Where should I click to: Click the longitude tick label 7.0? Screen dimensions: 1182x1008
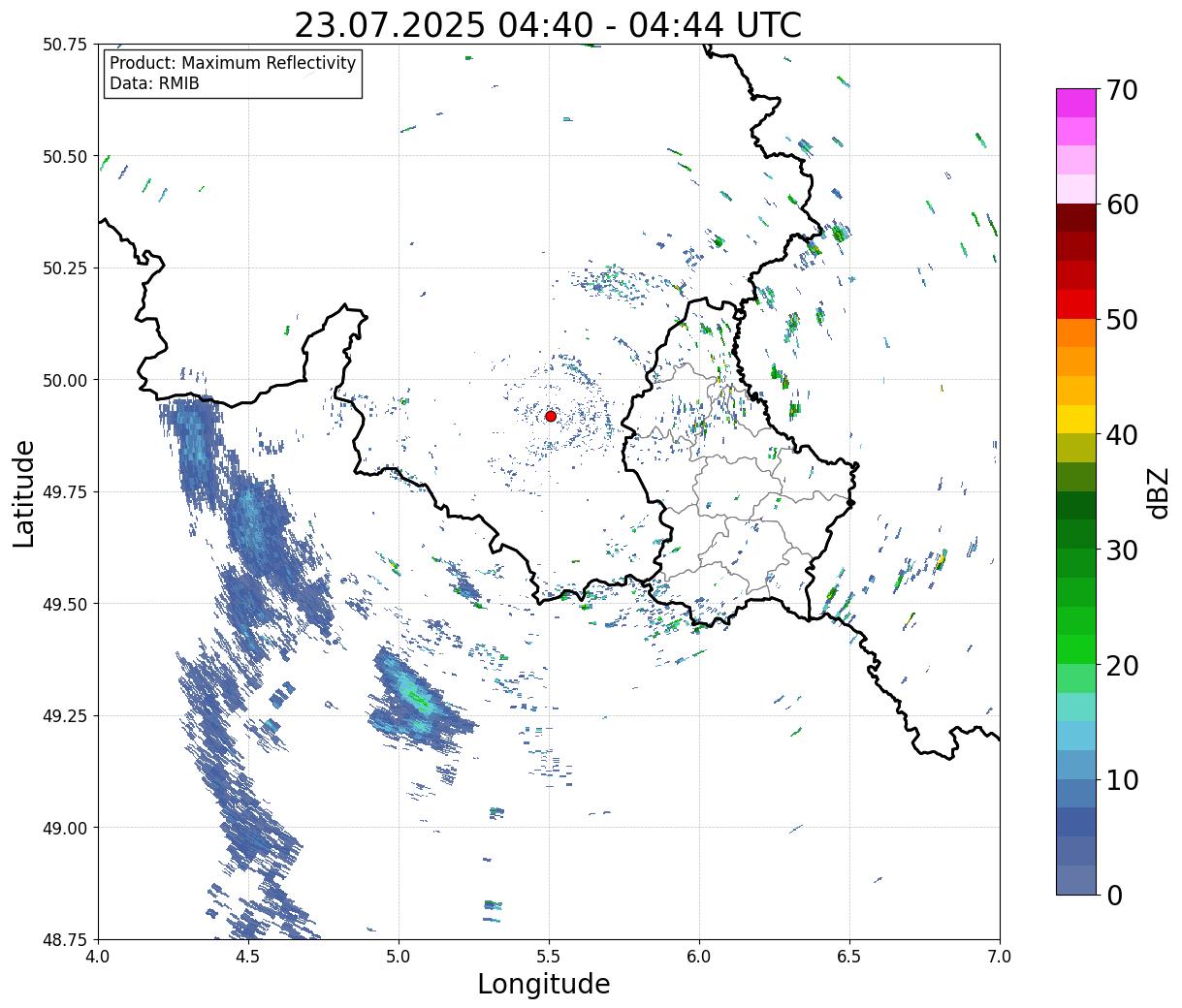pyautogui.click(x=1000, y=957)
